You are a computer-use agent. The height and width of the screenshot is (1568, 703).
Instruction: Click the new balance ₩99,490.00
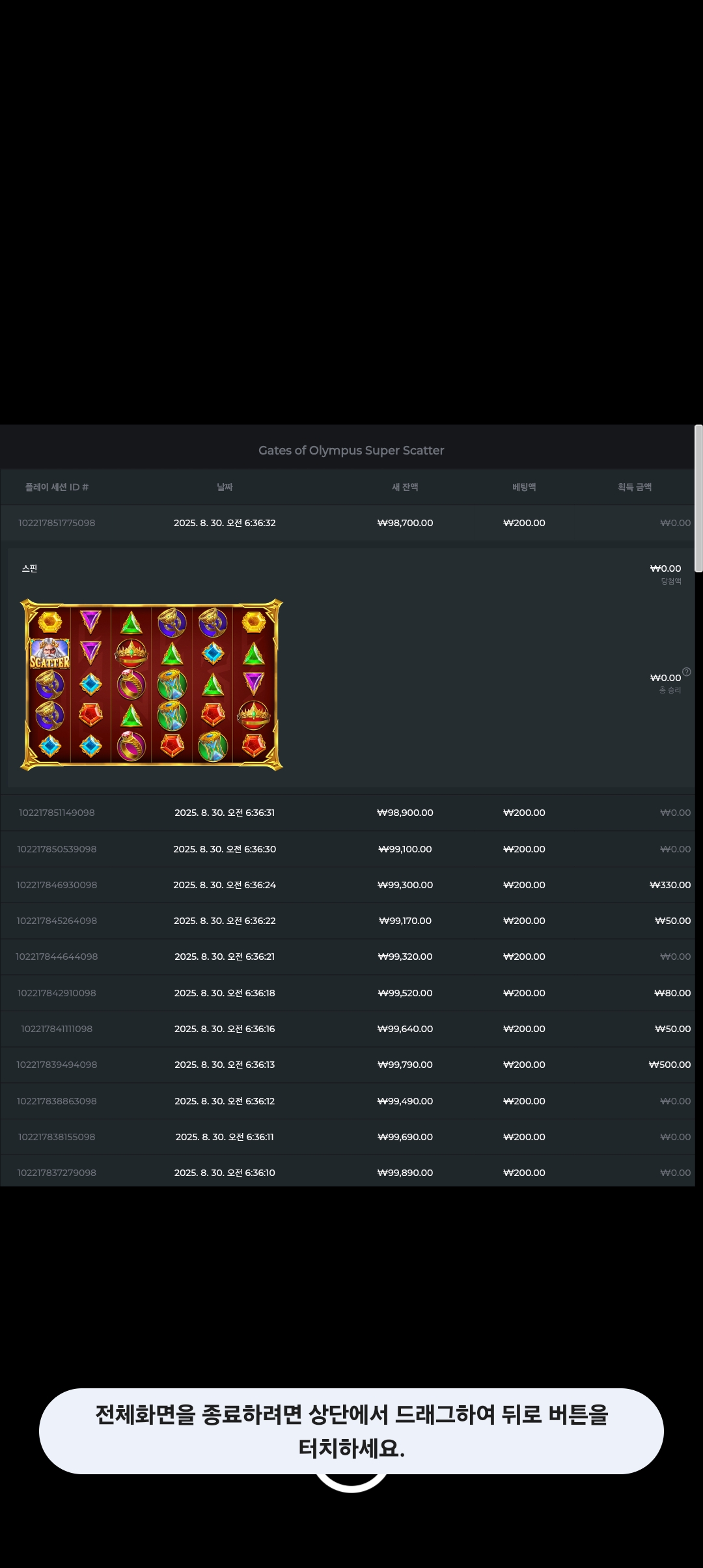(x=405, y=1101)
